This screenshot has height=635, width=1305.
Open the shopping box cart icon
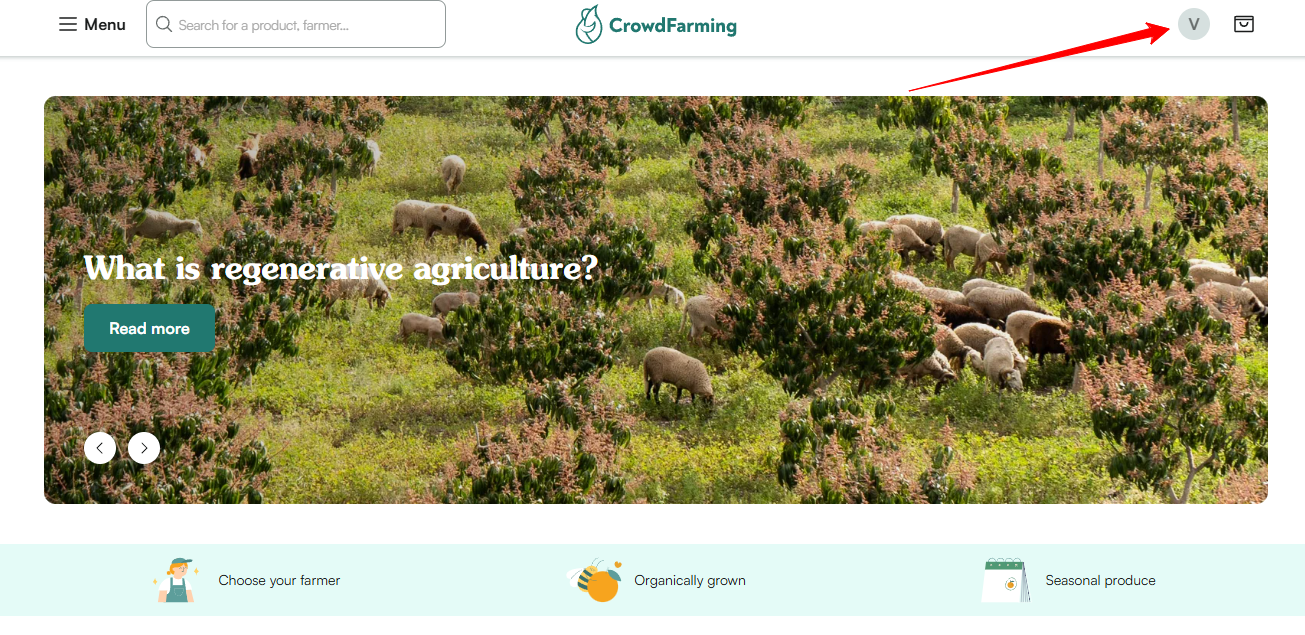(1243, 24)
